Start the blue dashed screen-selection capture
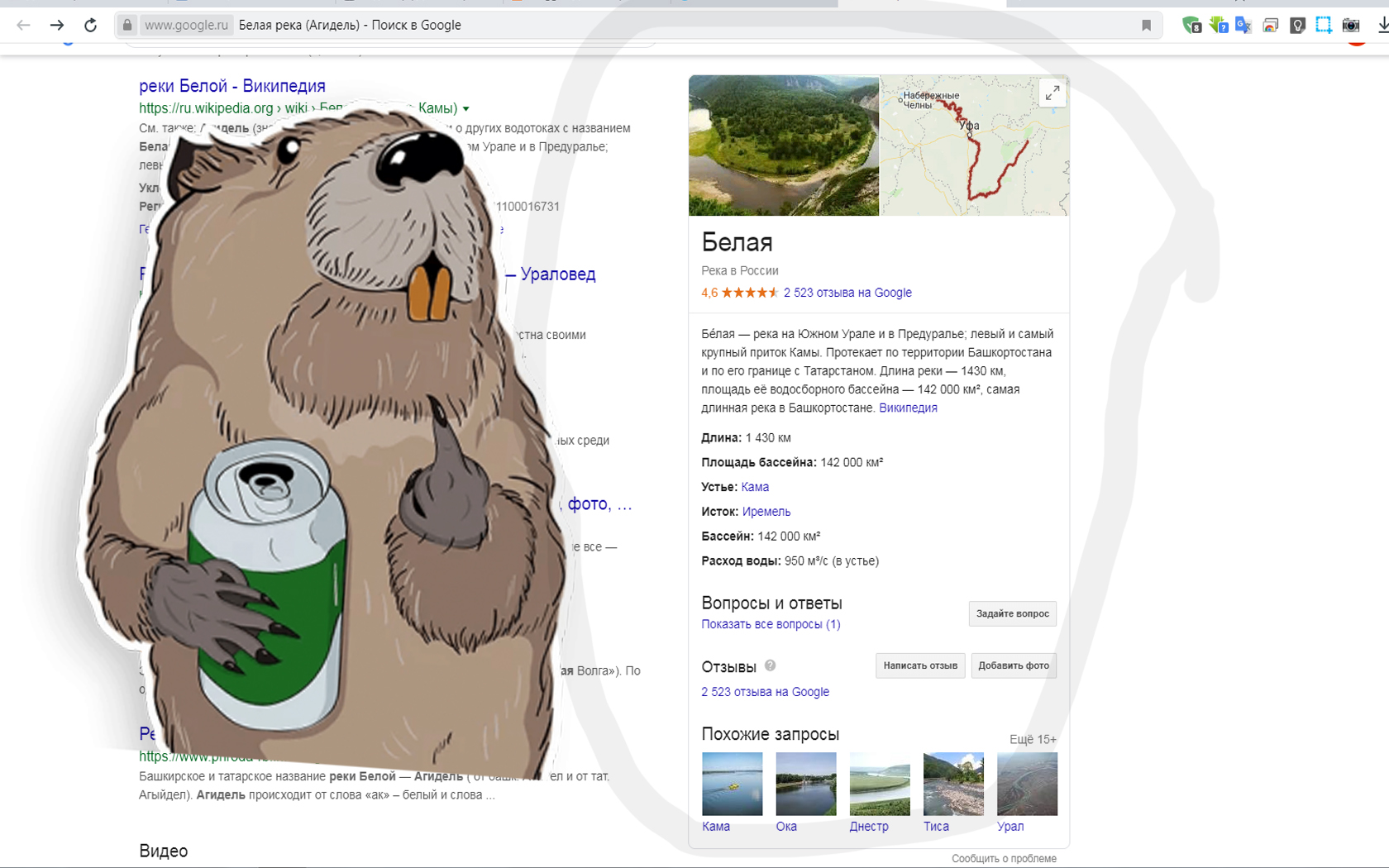This screenshot has height=868, width=1389. click(1324, 25)
